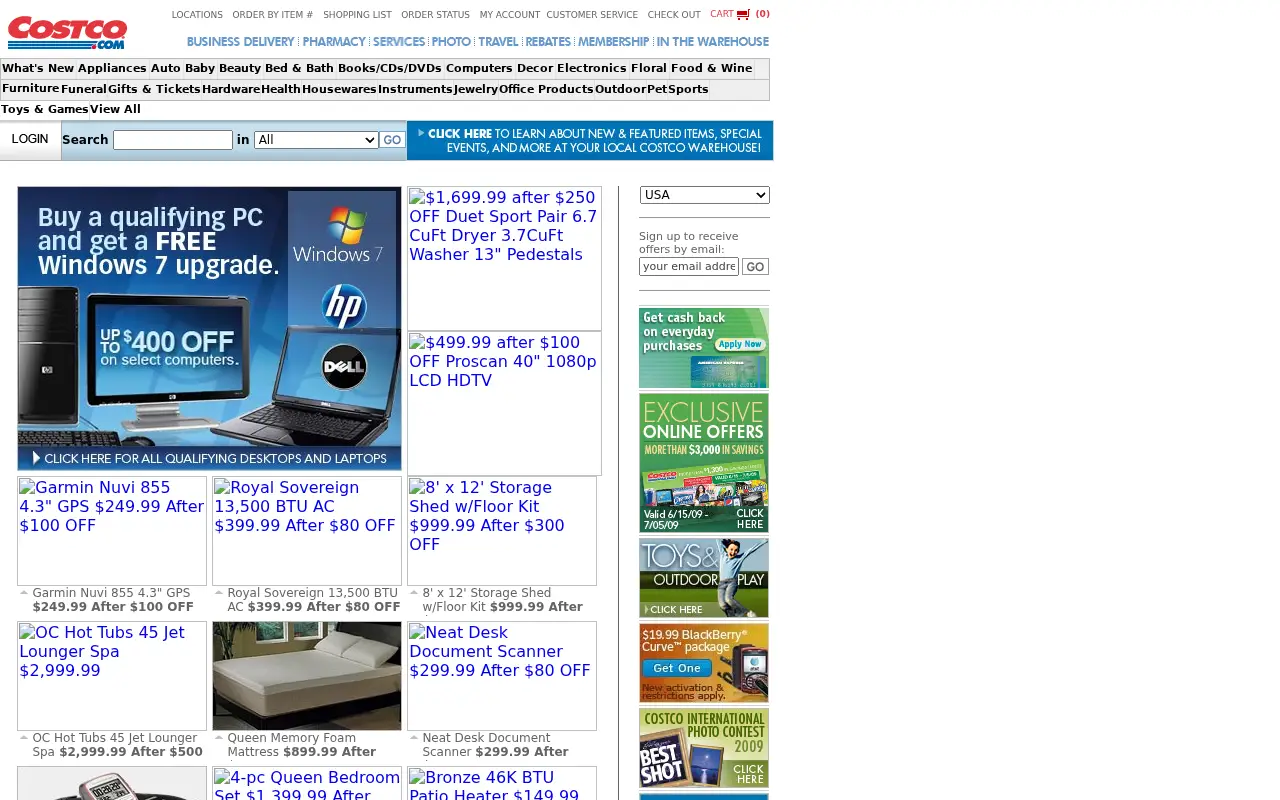Open Customer Service page
The image size is (1280, 800).
(592, 15)
